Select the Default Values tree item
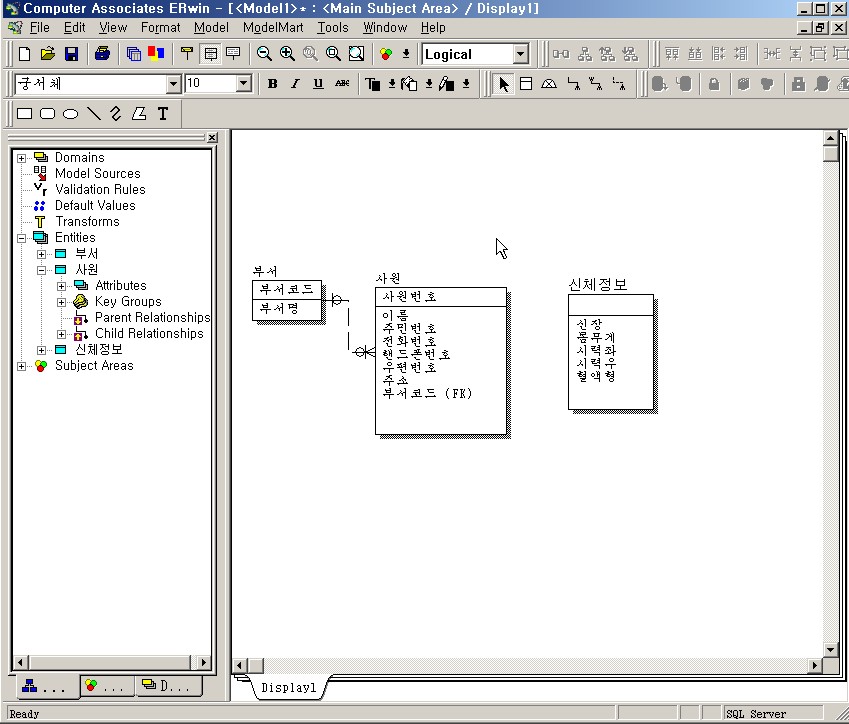This screenshot has width=849, height=724. click(x=95, y=205)
